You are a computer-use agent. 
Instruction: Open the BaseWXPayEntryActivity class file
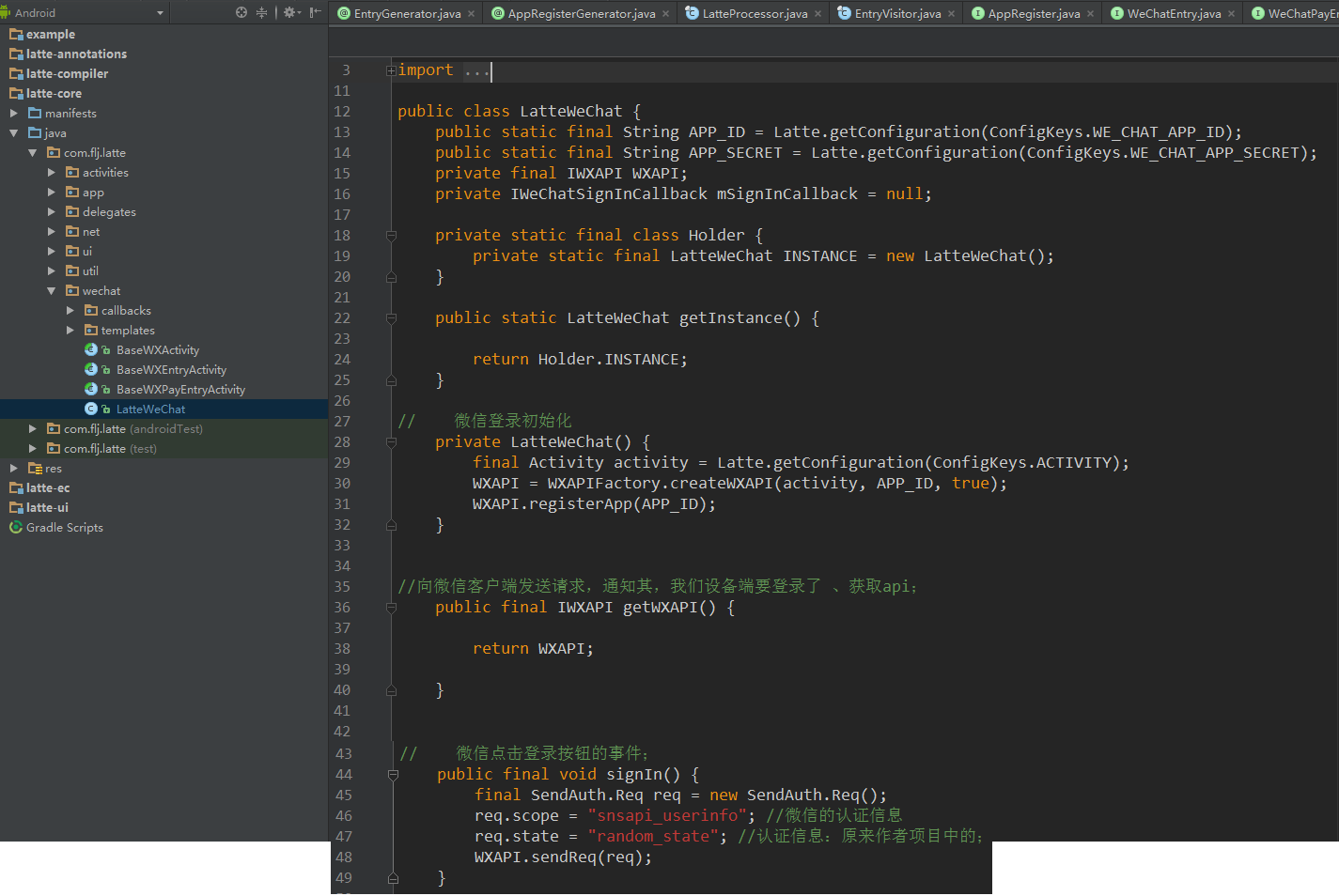click(180, 389)
